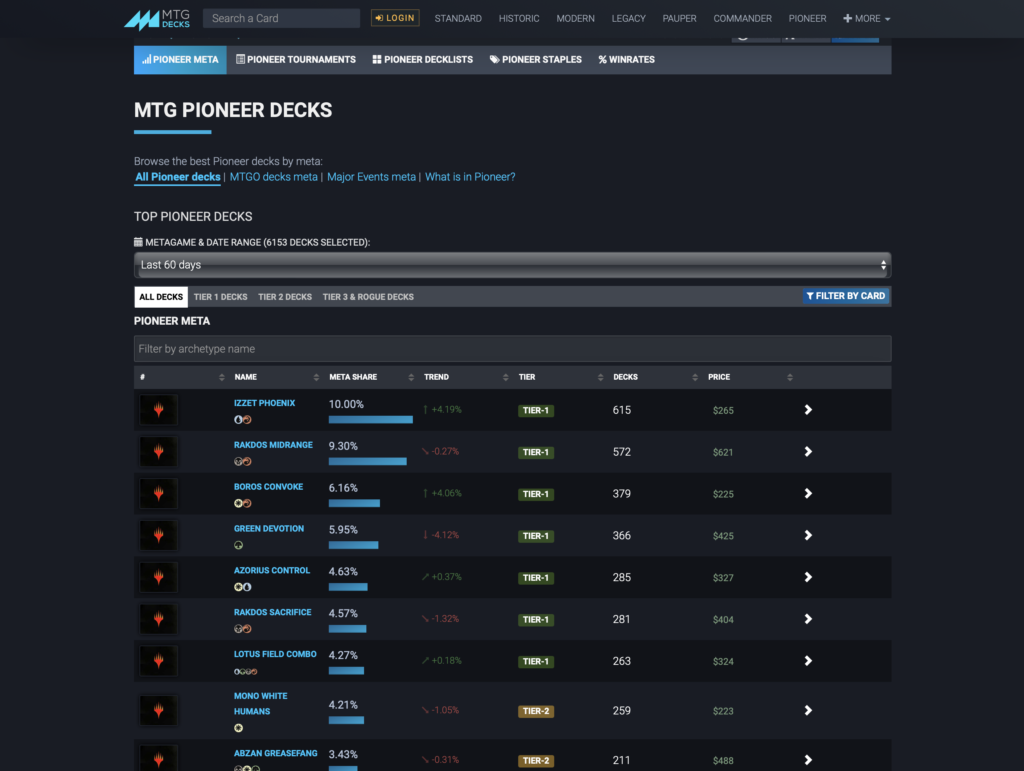This screenshot has height=771, width=1024.
Task: Open What is in Pioneer link
Action: (x=470, y=177)
